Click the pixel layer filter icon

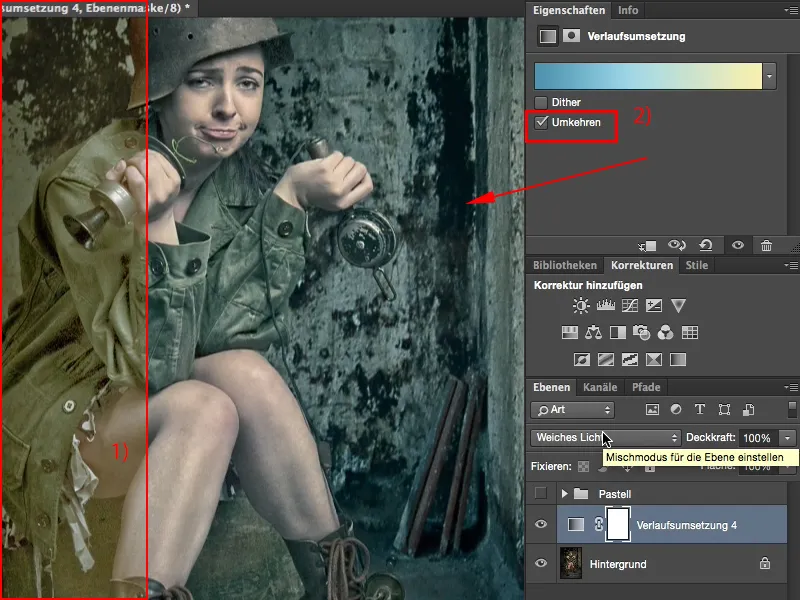[653, 410]
